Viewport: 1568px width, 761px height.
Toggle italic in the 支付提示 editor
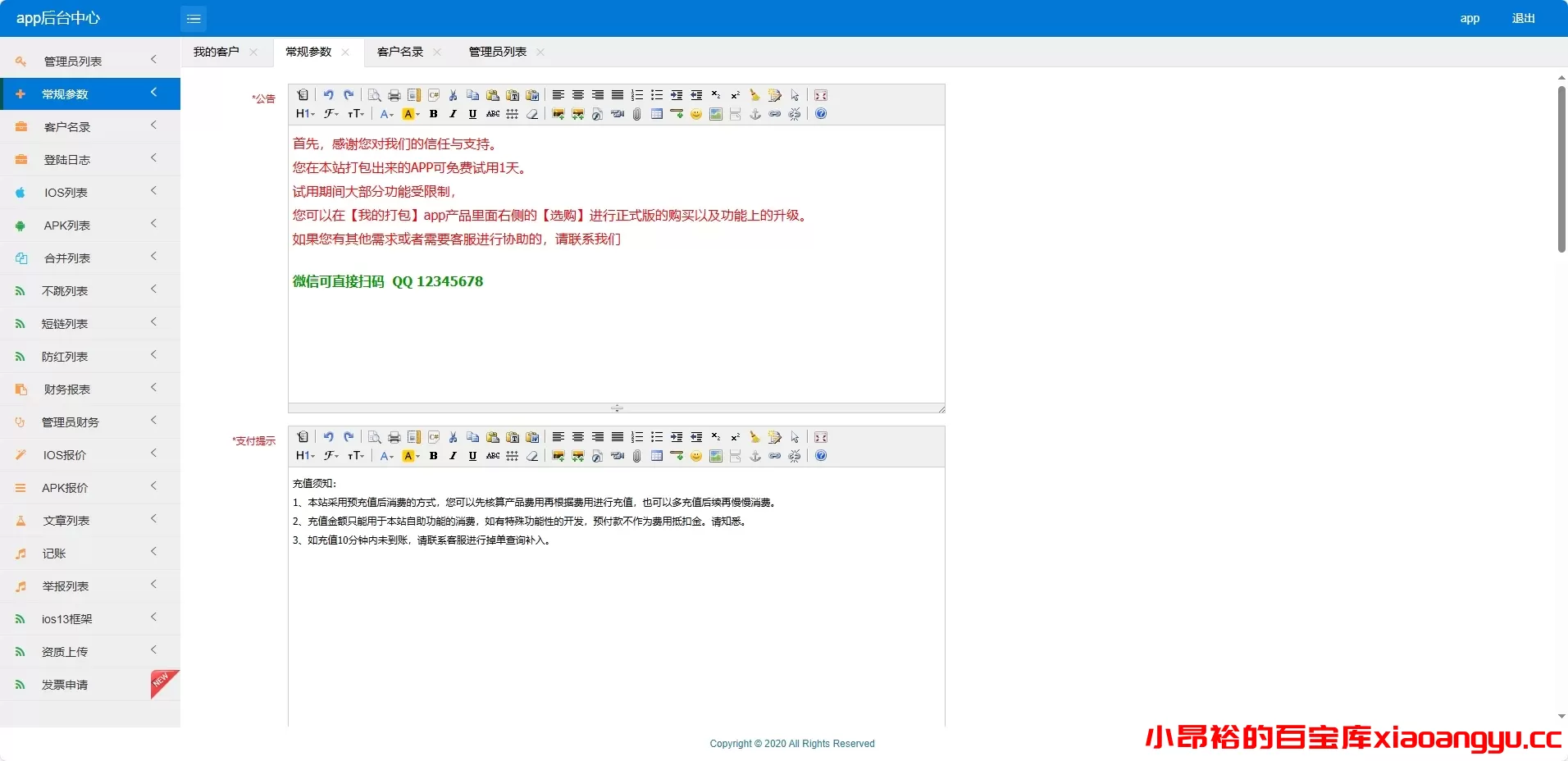[x=453, y=456]
